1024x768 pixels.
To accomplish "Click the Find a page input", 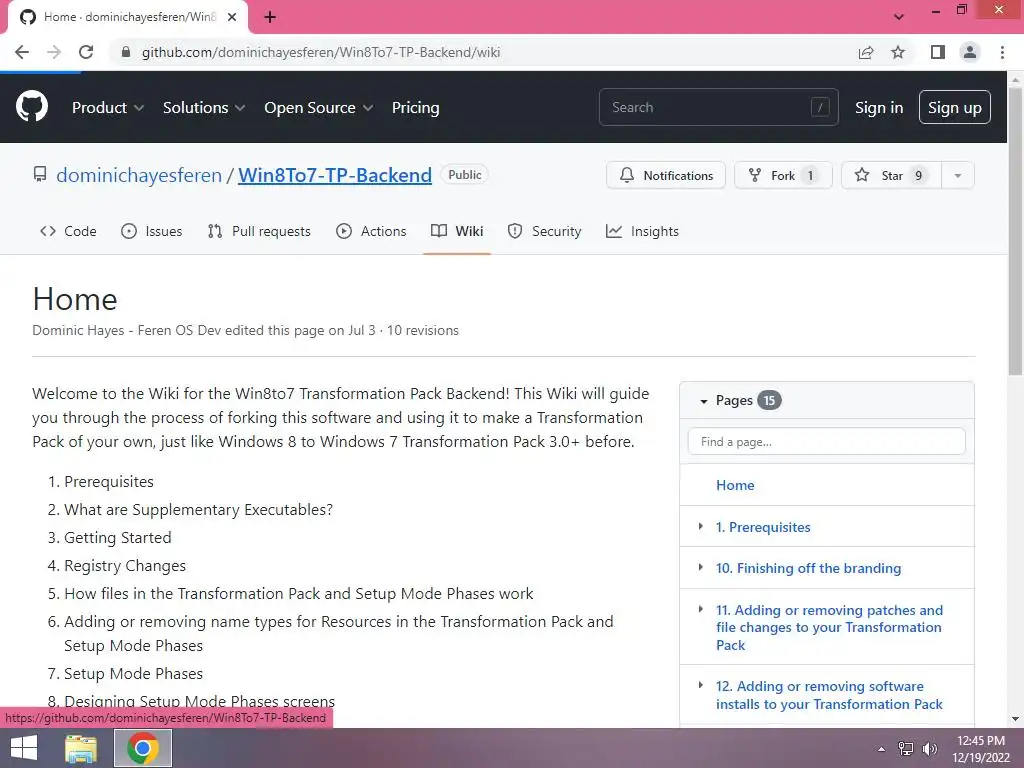I will (827, 441).
